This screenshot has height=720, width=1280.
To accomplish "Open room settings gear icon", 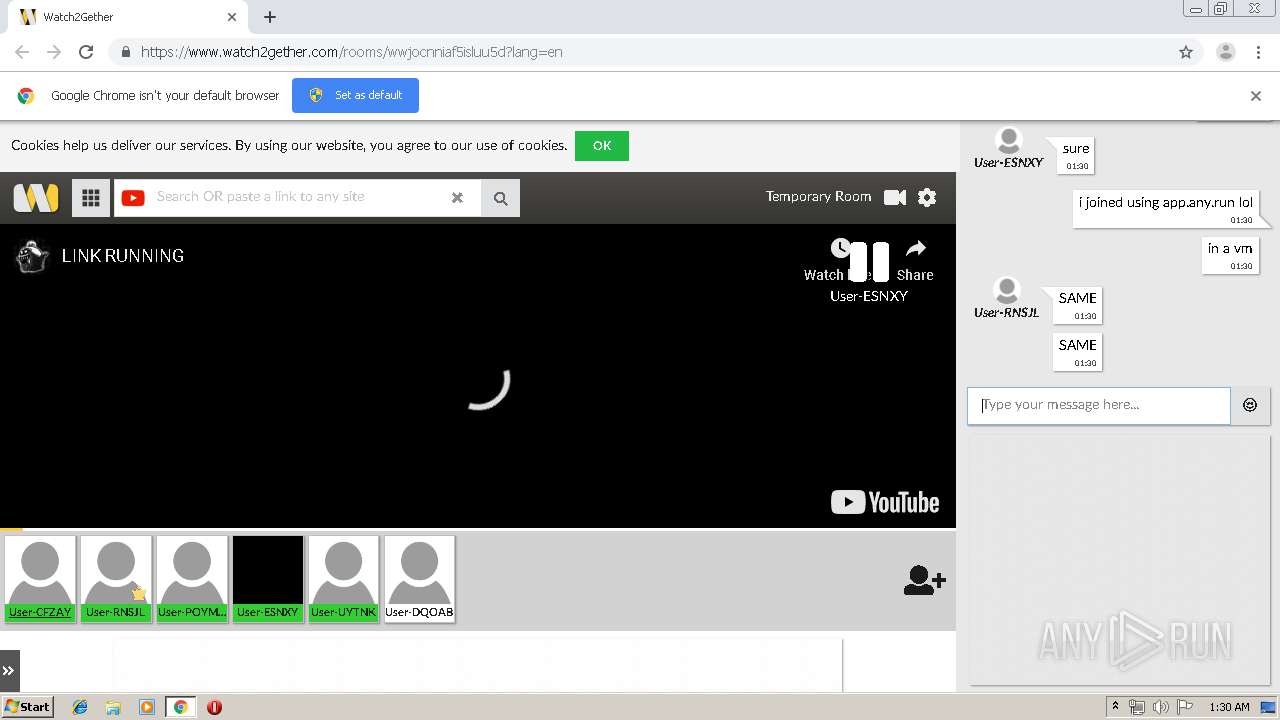I will (927, 198).
